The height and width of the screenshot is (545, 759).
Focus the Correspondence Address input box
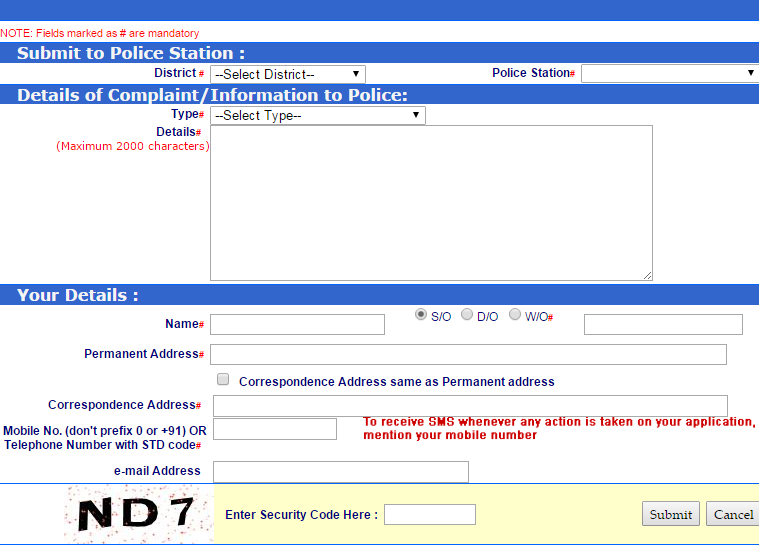click(x=470, y=405)
